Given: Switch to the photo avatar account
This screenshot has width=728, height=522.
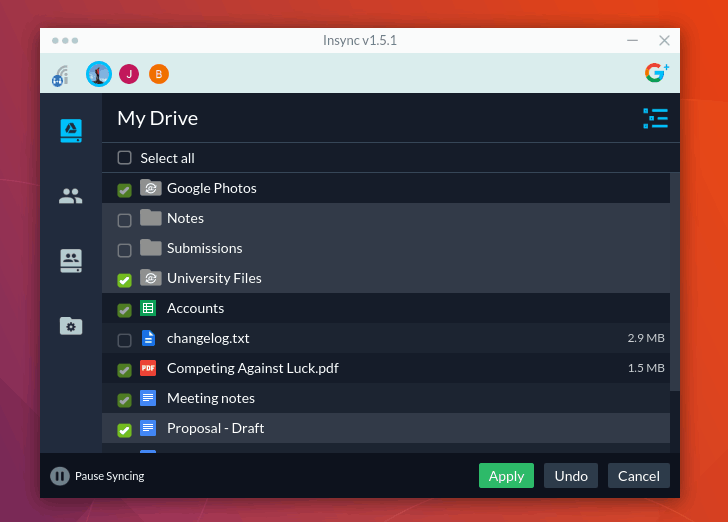Looking at the screenshot, I should (99, 74).
